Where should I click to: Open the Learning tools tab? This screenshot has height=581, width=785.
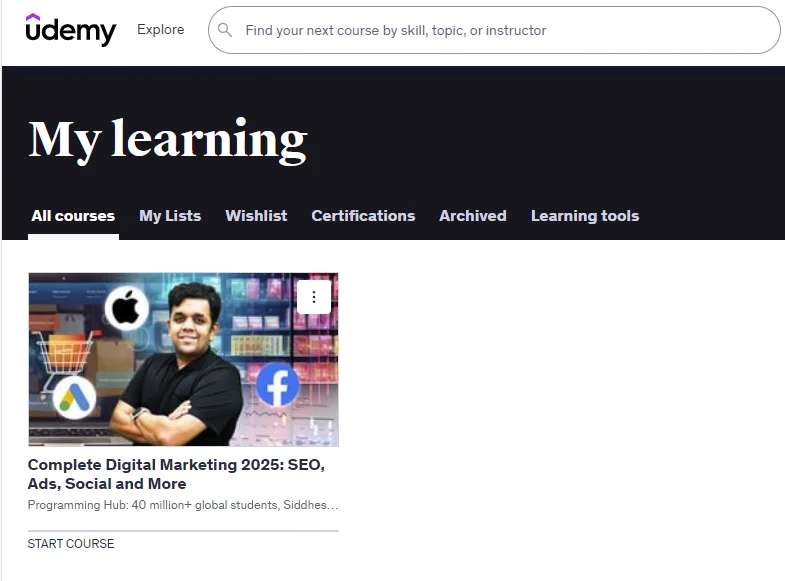coord(585,216)
